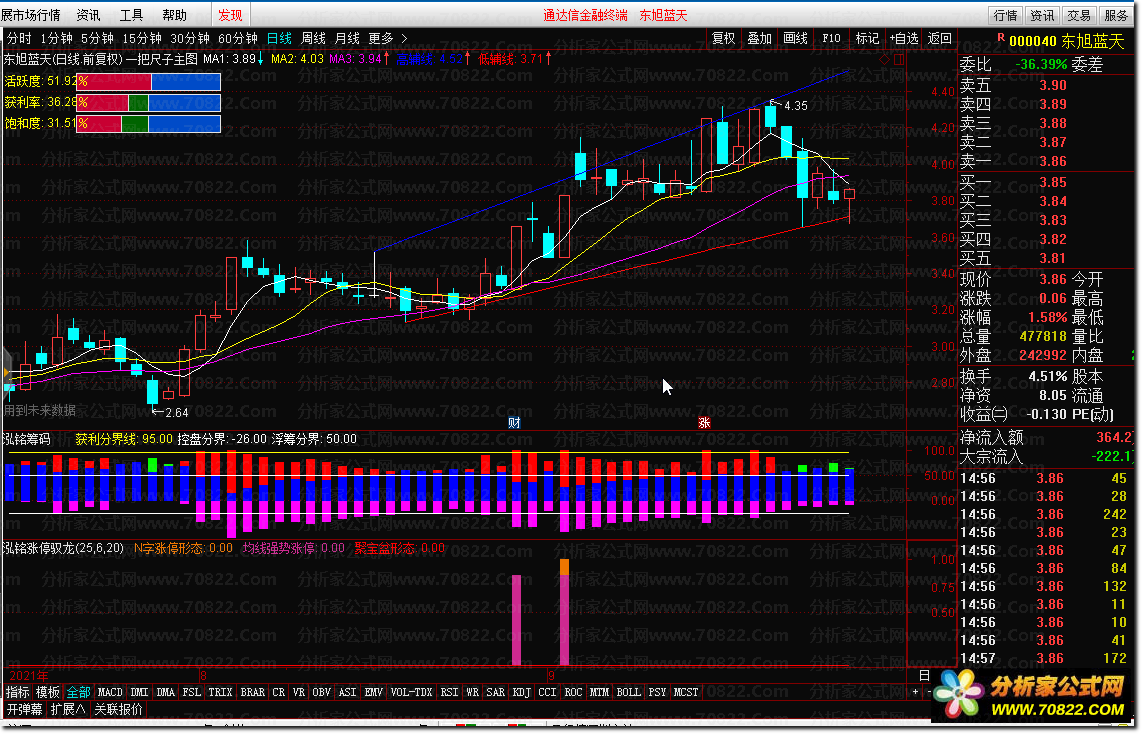Click the 4.35 high price label

796,106
